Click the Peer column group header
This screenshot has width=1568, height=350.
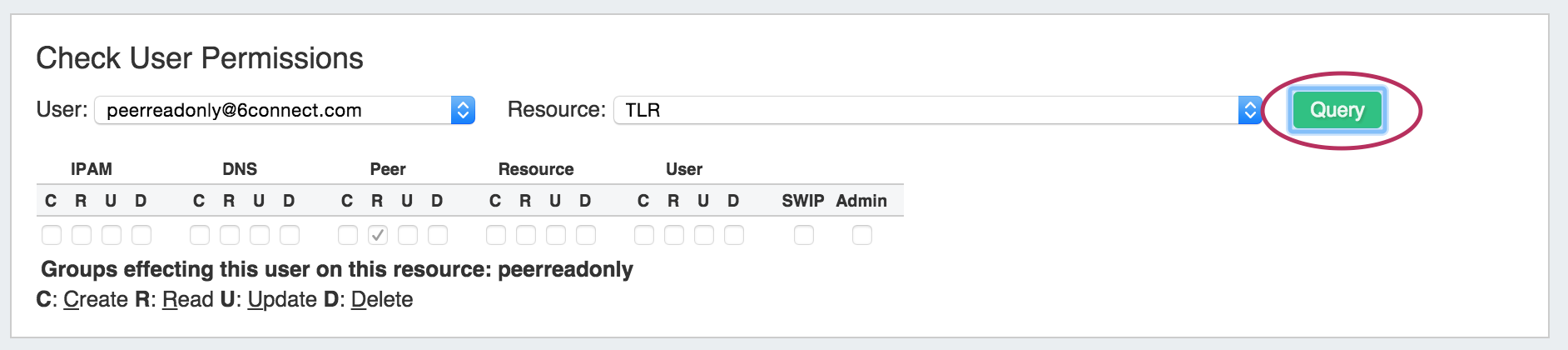[388, 169]
